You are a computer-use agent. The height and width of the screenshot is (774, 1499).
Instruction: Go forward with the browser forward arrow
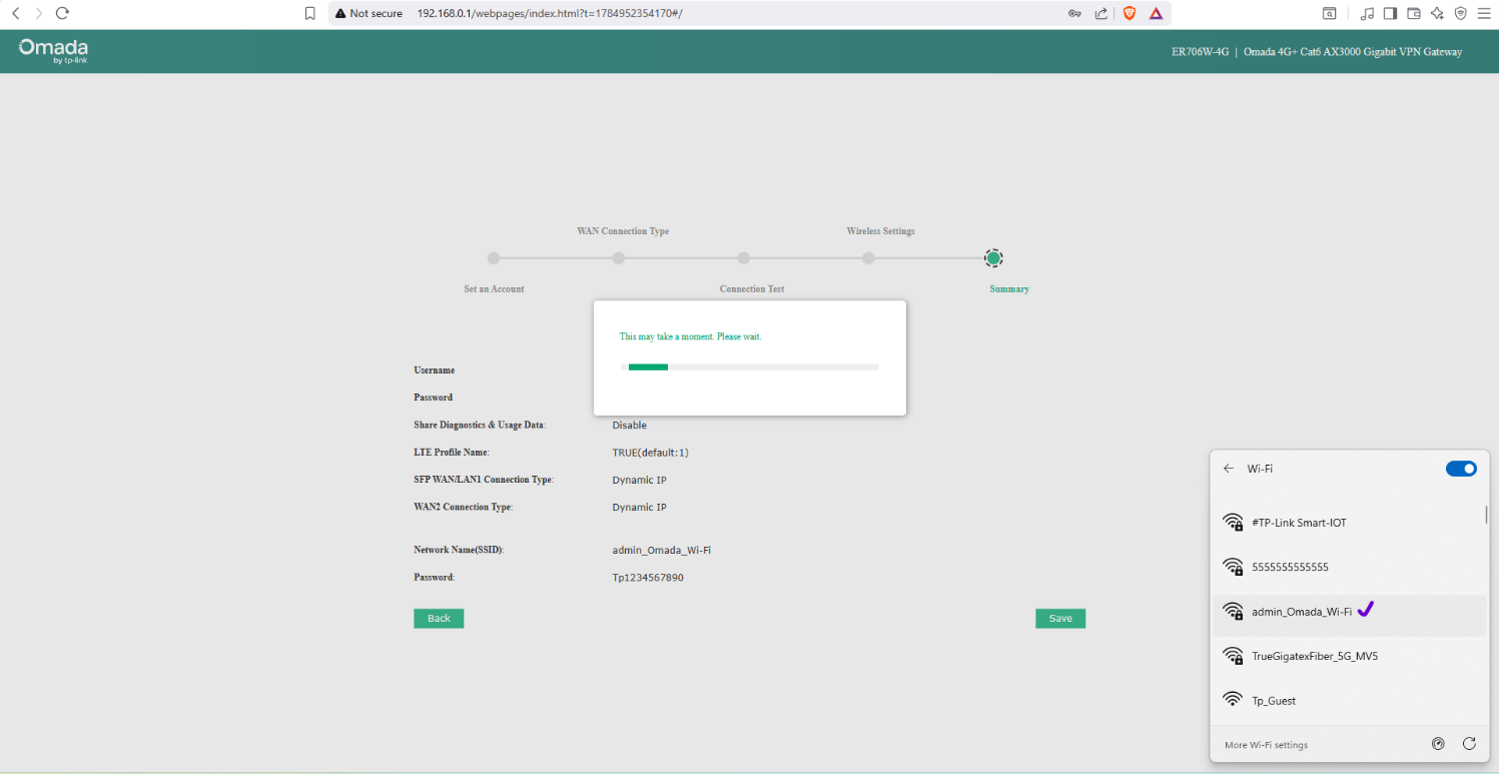pos(39,13)
